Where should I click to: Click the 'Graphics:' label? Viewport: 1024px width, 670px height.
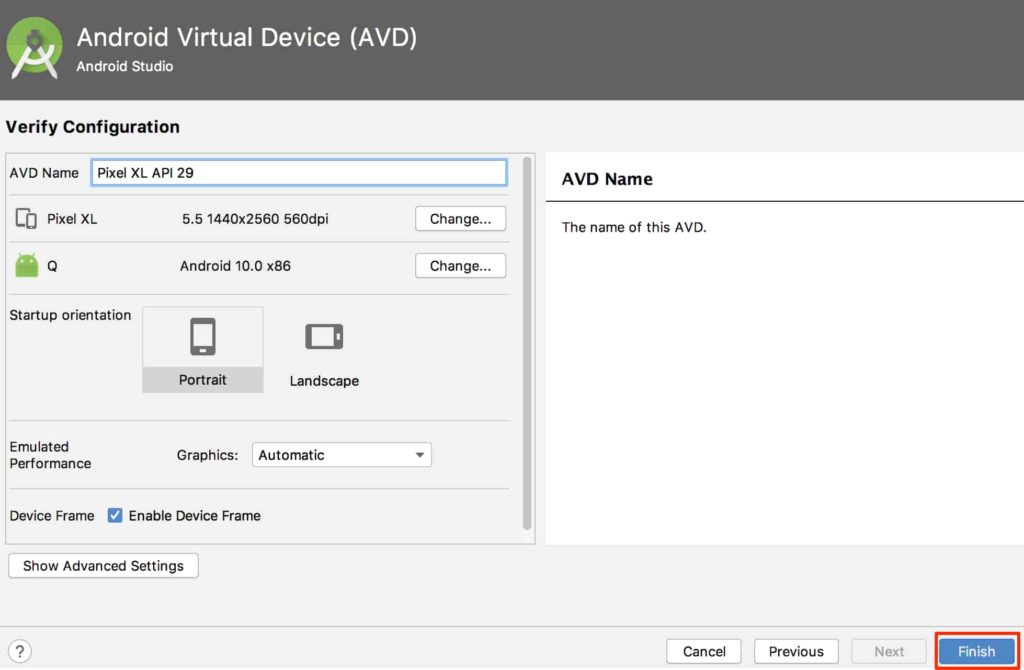pos(207,455)
